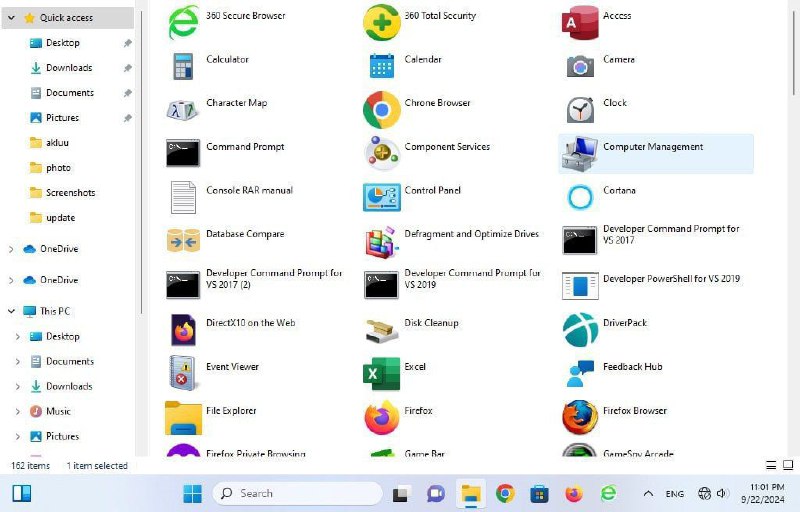The image size is (800, 512).
Task: Click the Chrome Browser icon
Action: click(x=381, y=110)
